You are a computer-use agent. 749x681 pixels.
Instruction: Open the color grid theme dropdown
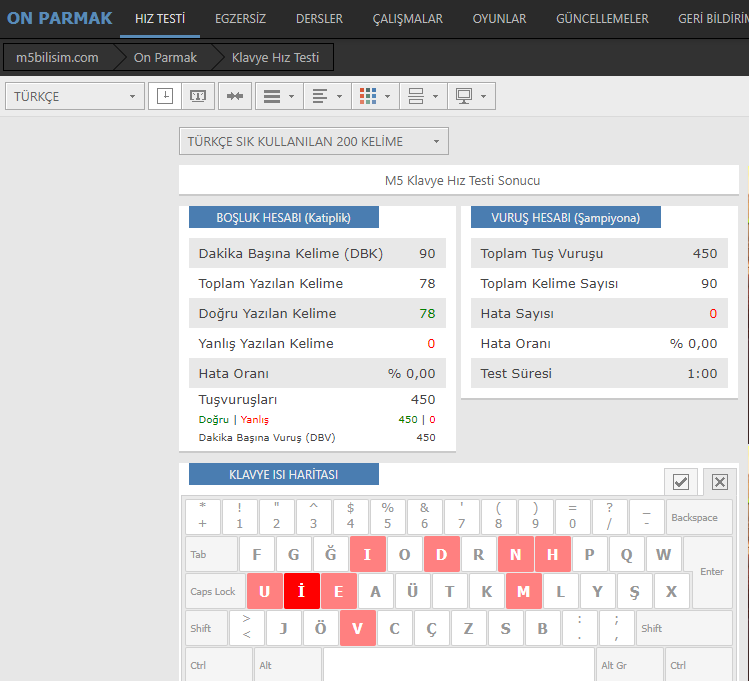point(375,96)
